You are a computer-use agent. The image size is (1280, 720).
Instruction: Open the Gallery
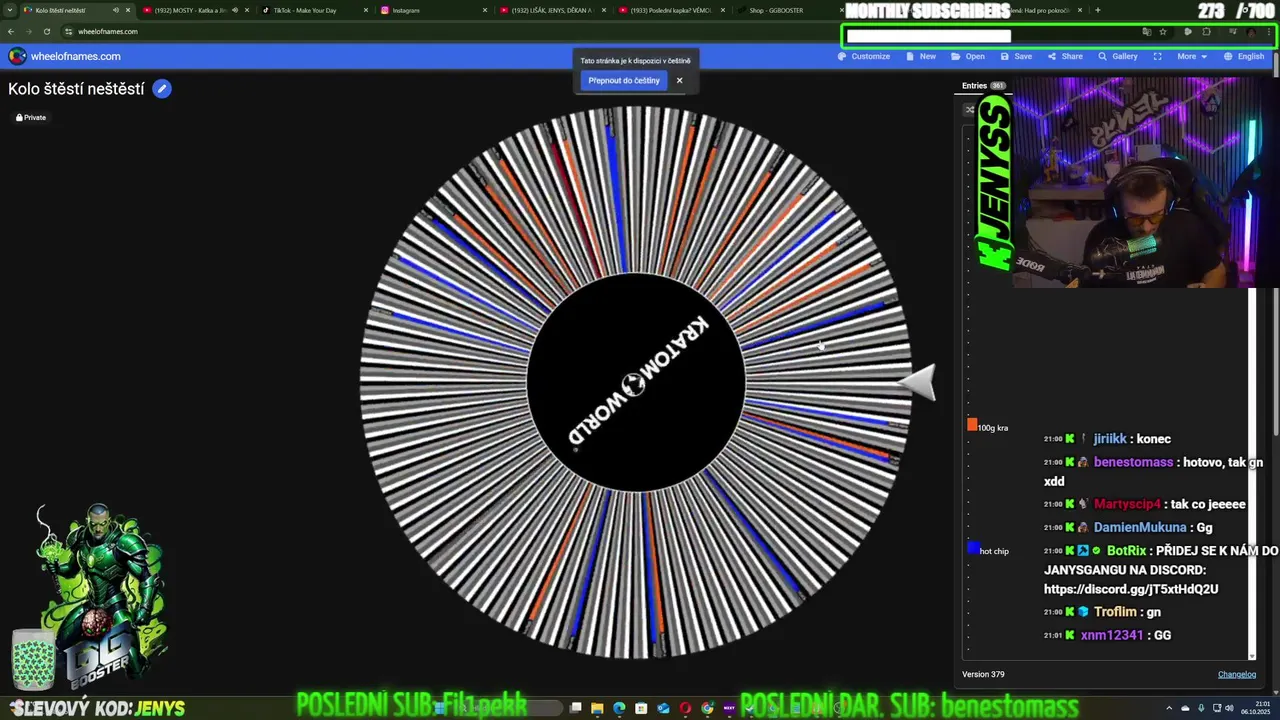point(1118,56)
